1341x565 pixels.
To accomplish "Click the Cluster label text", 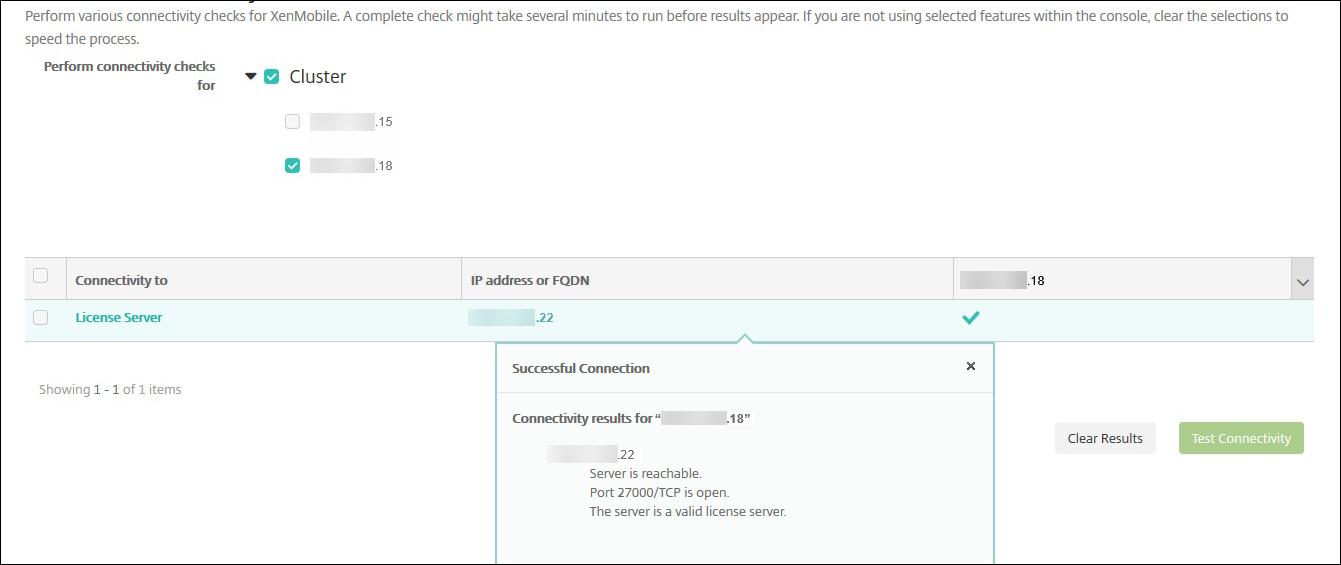I will pos(318,77).
